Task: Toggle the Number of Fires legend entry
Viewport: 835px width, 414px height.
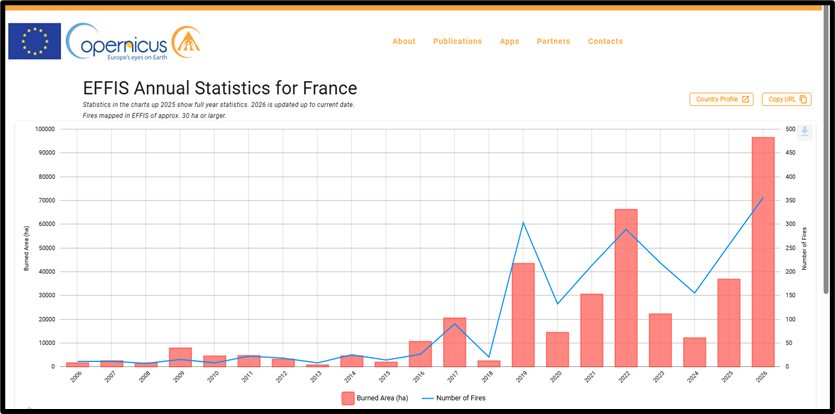Action: click(453, 398)
